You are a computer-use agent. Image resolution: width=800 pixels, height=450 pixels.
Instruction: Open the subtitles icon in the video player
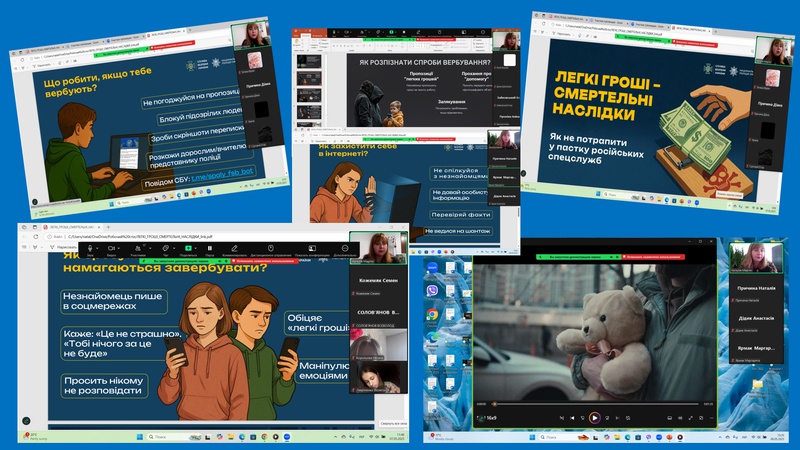coord(669,418)
